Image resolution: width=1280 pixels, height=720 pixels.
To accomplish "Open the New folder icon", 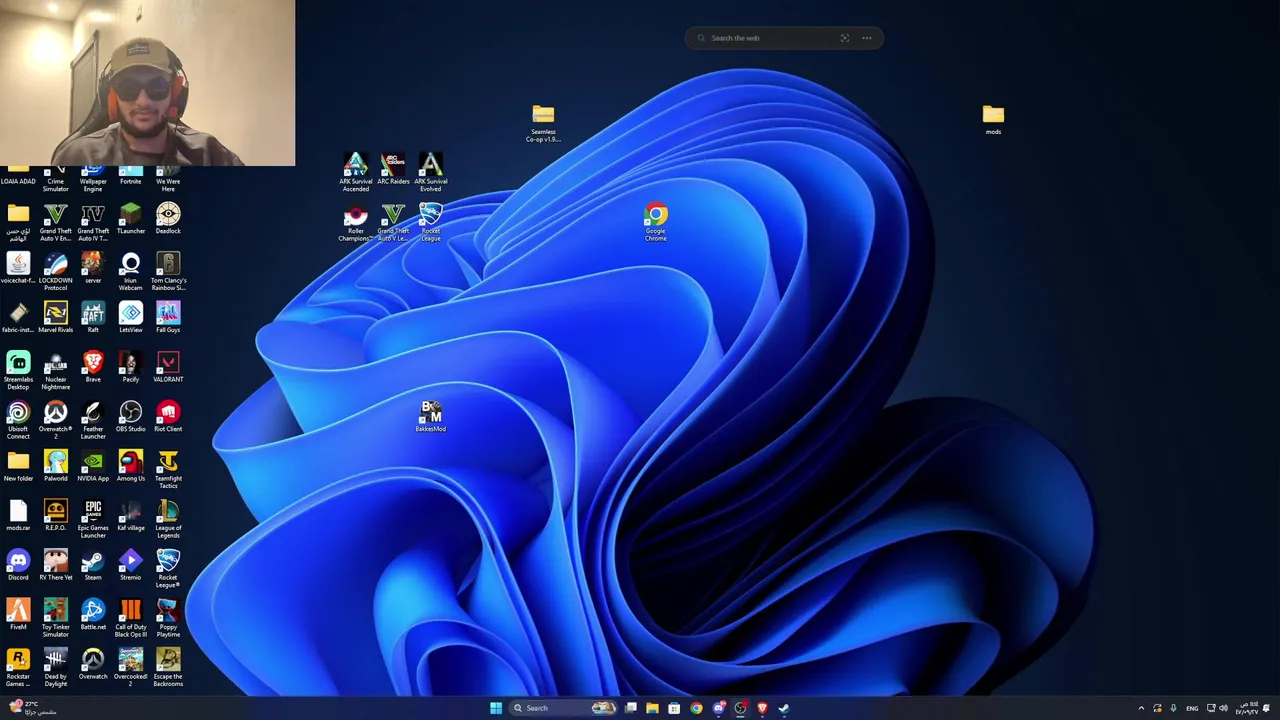I will (18, 466).
